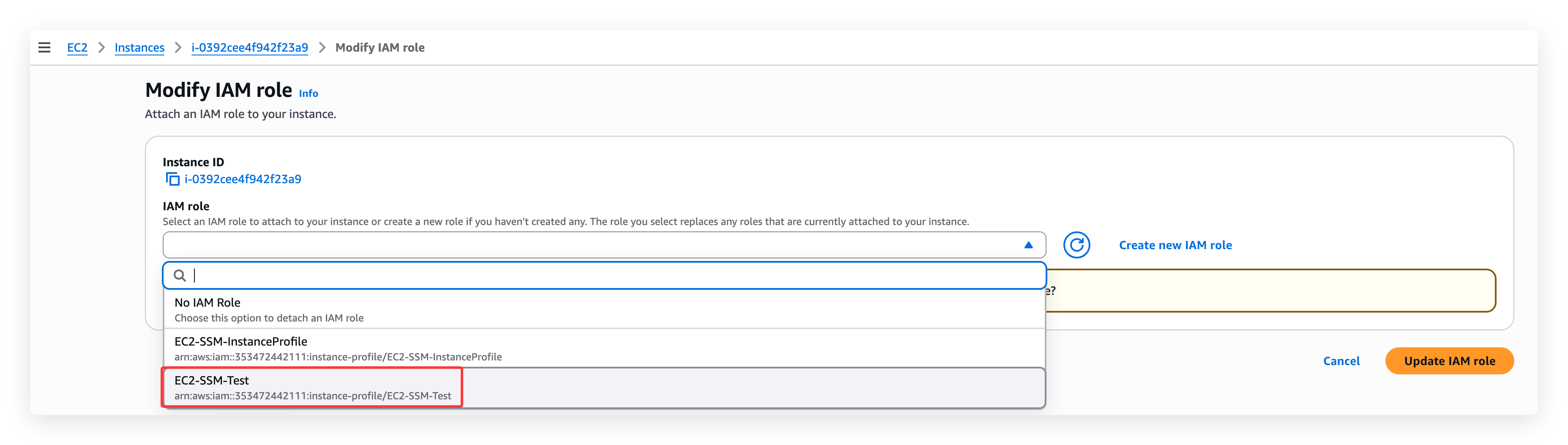The image size is (1568, 445).
Task: Click Create new IAM role
Action: pos(1175,245)
